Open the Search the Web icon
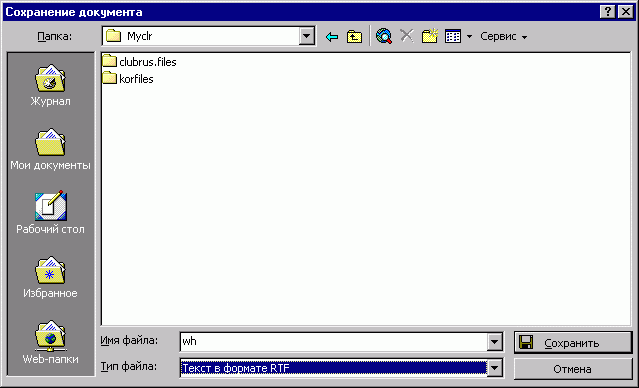The height and width of the screenshot is (388, 639). [383, 37]
